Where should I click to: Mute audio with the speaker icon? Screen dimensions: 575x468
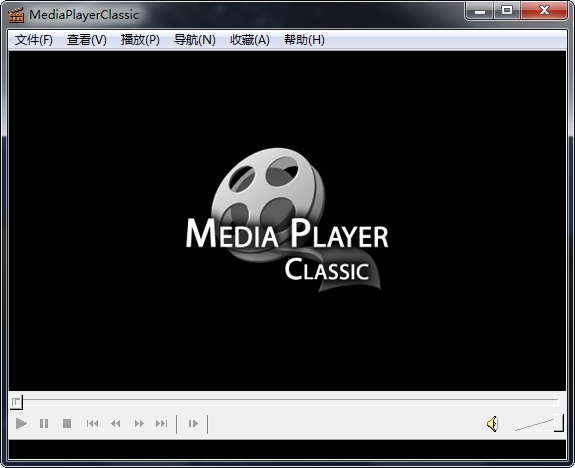[492, 424]
